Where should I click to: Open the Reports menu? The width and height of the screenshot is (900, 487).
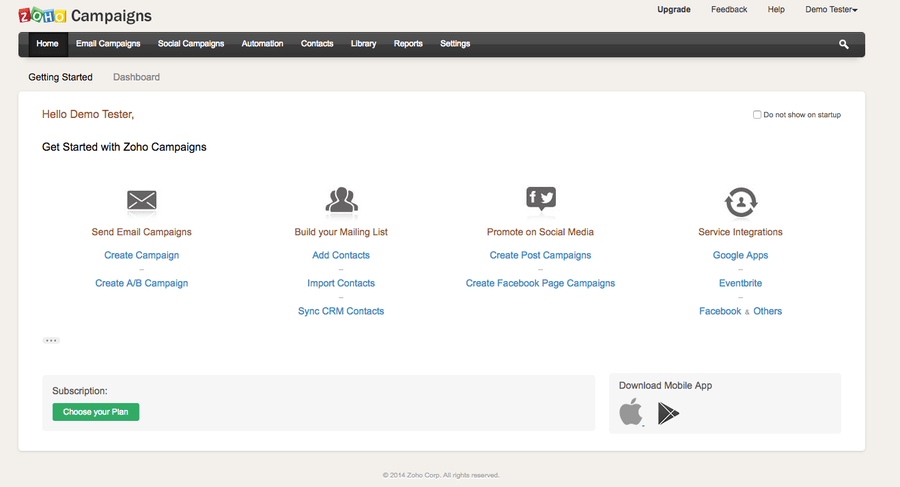click(x=408, y=44)
